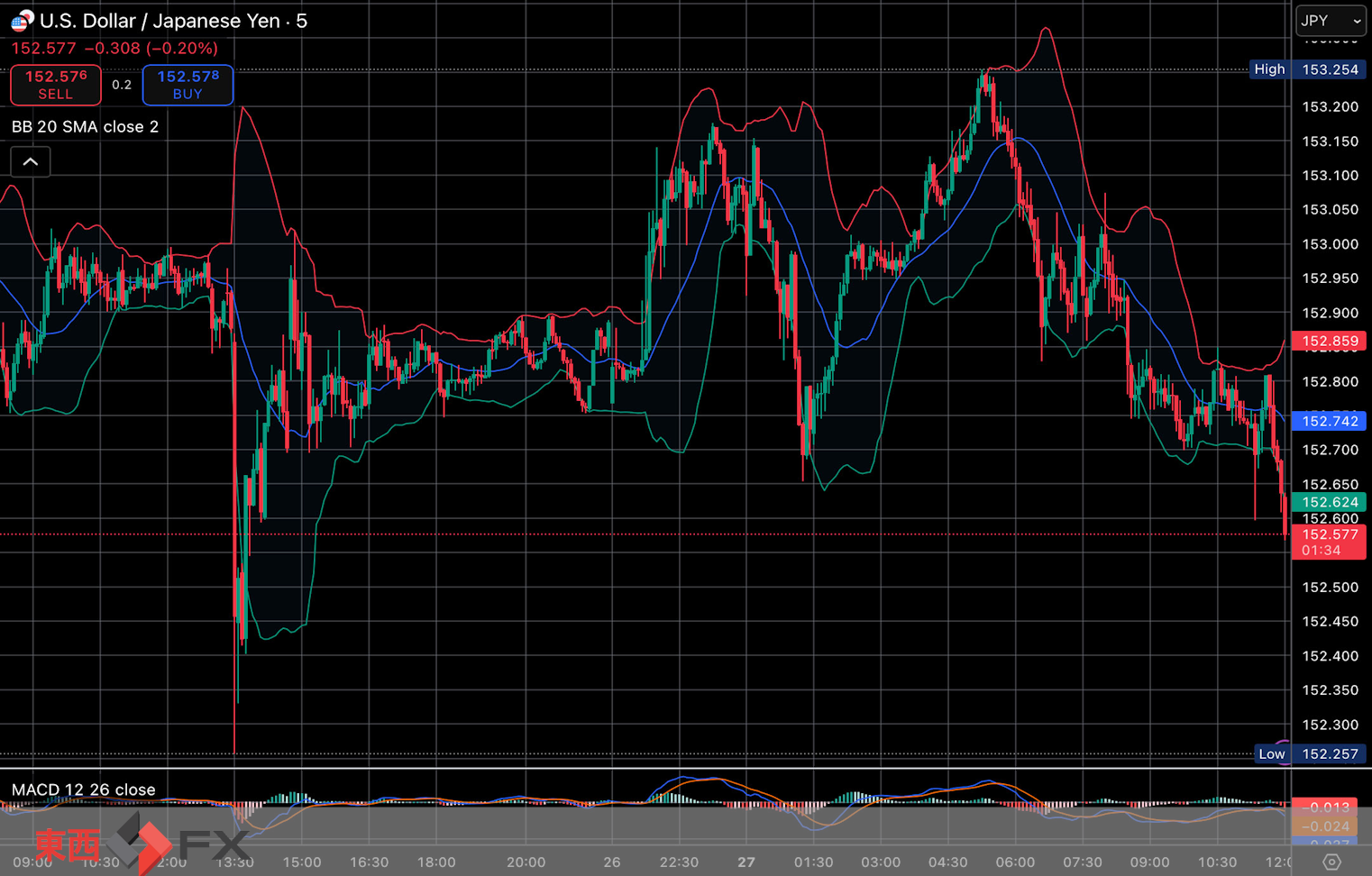Collapse the indicator legend with chevron
The width and height of the screenshot is (1372, 876).
tap(31, 162)
